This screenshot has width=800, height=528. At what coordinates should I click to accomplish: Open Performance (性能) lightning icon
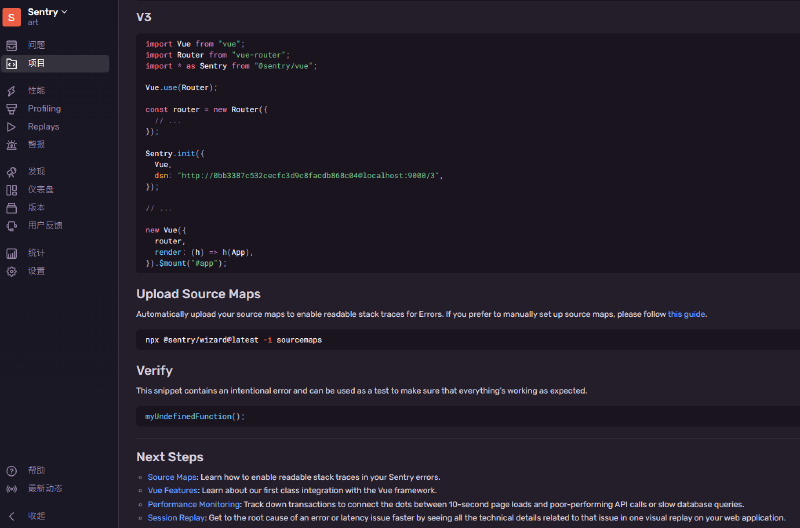coord(12,90)
